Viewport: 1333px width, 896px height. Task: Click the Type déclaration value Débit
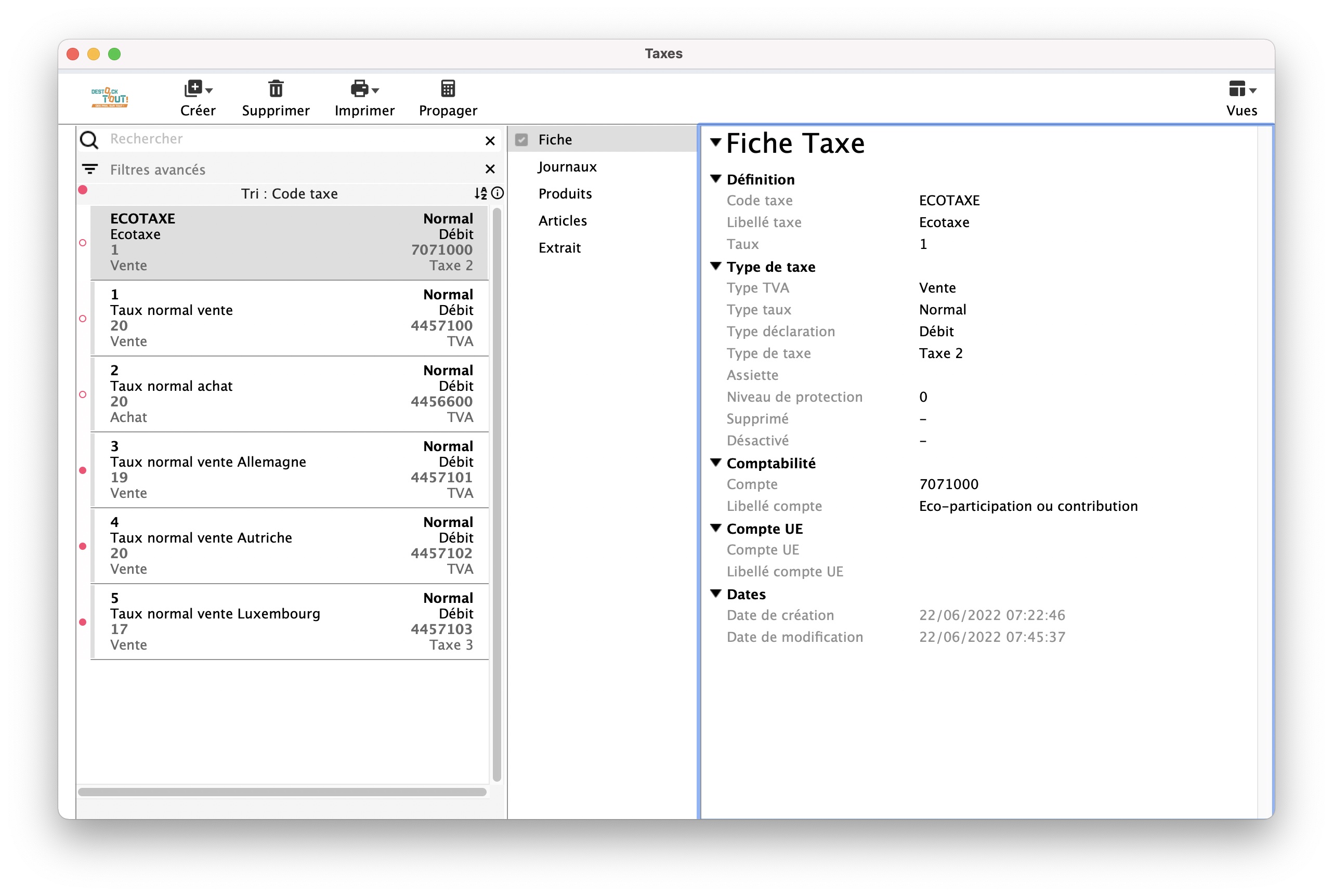point(936,332)
